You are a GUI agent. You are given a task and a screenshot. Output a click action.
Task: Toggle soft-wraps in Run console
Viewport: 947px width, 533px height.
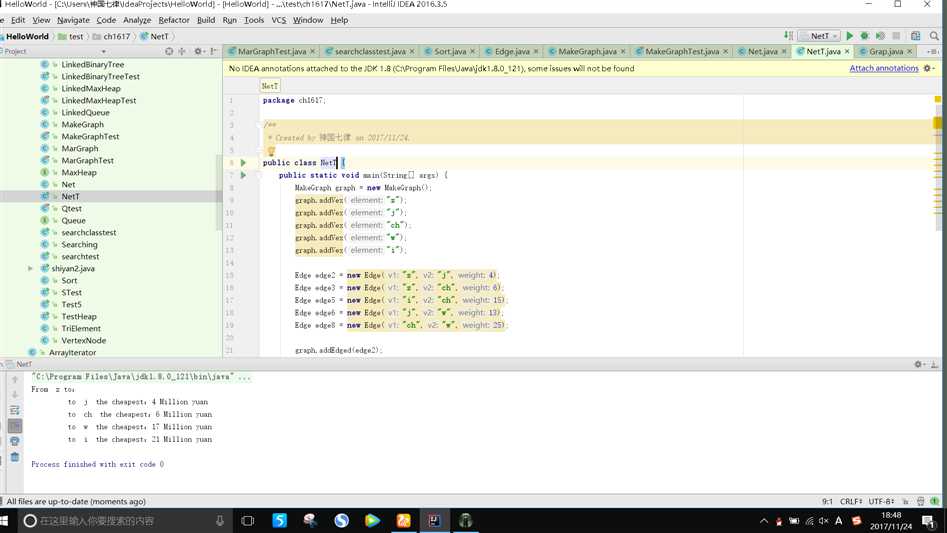tap(15, 410)
